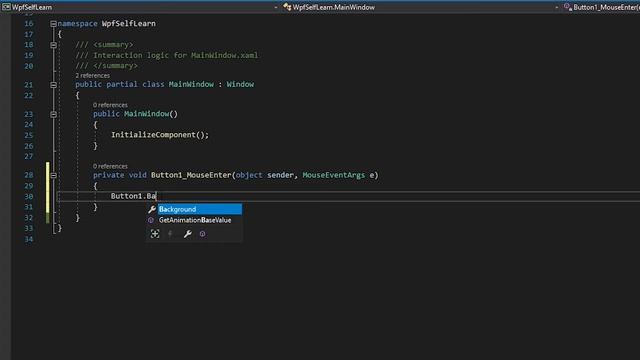Click the 'WpfSelfLearn' namespace name
The height and width of the screenshot is (360, 640).
(129, 23)
